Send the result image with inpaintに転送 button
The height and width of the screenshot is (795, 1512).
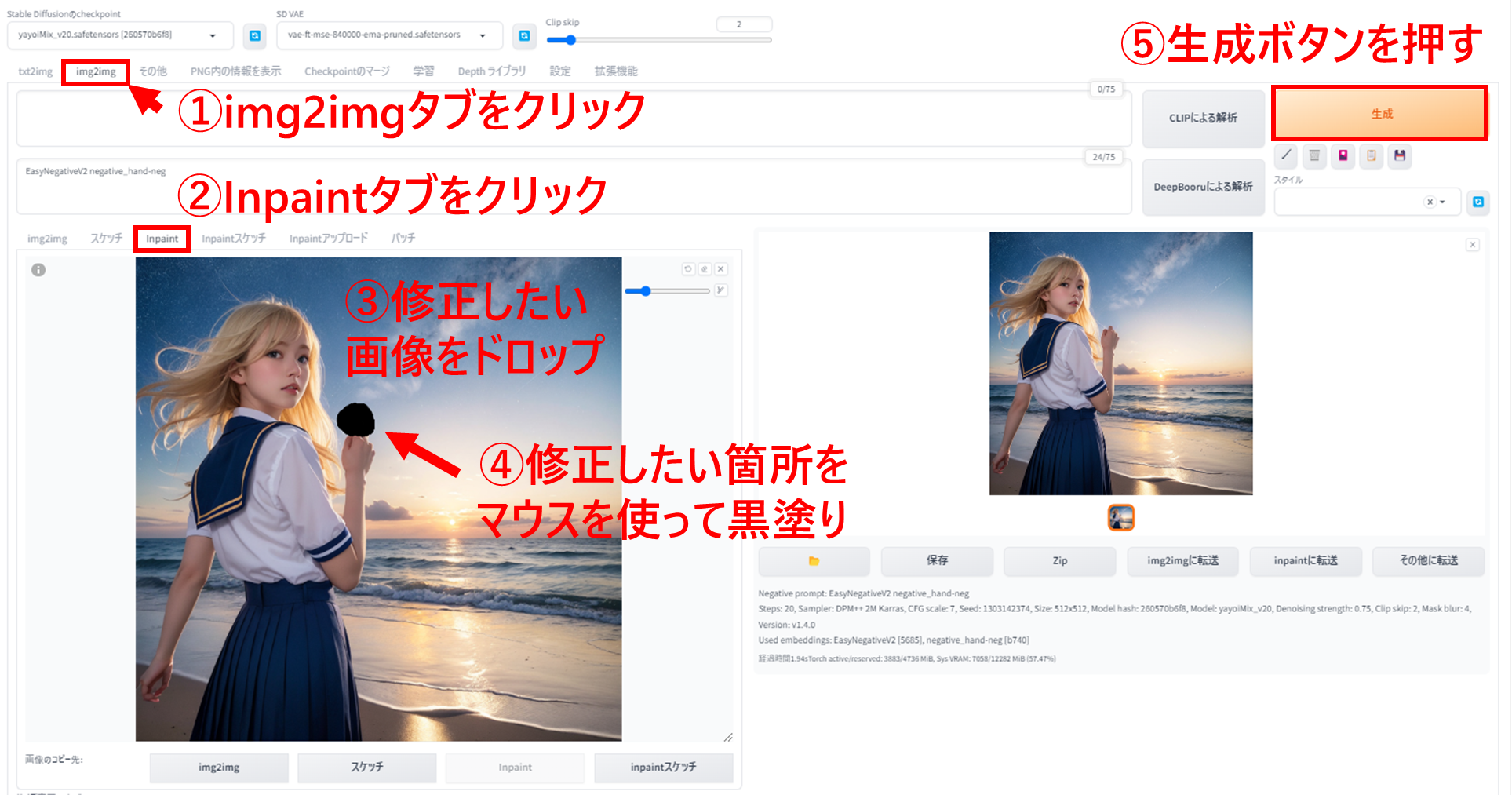[1305, 560]
